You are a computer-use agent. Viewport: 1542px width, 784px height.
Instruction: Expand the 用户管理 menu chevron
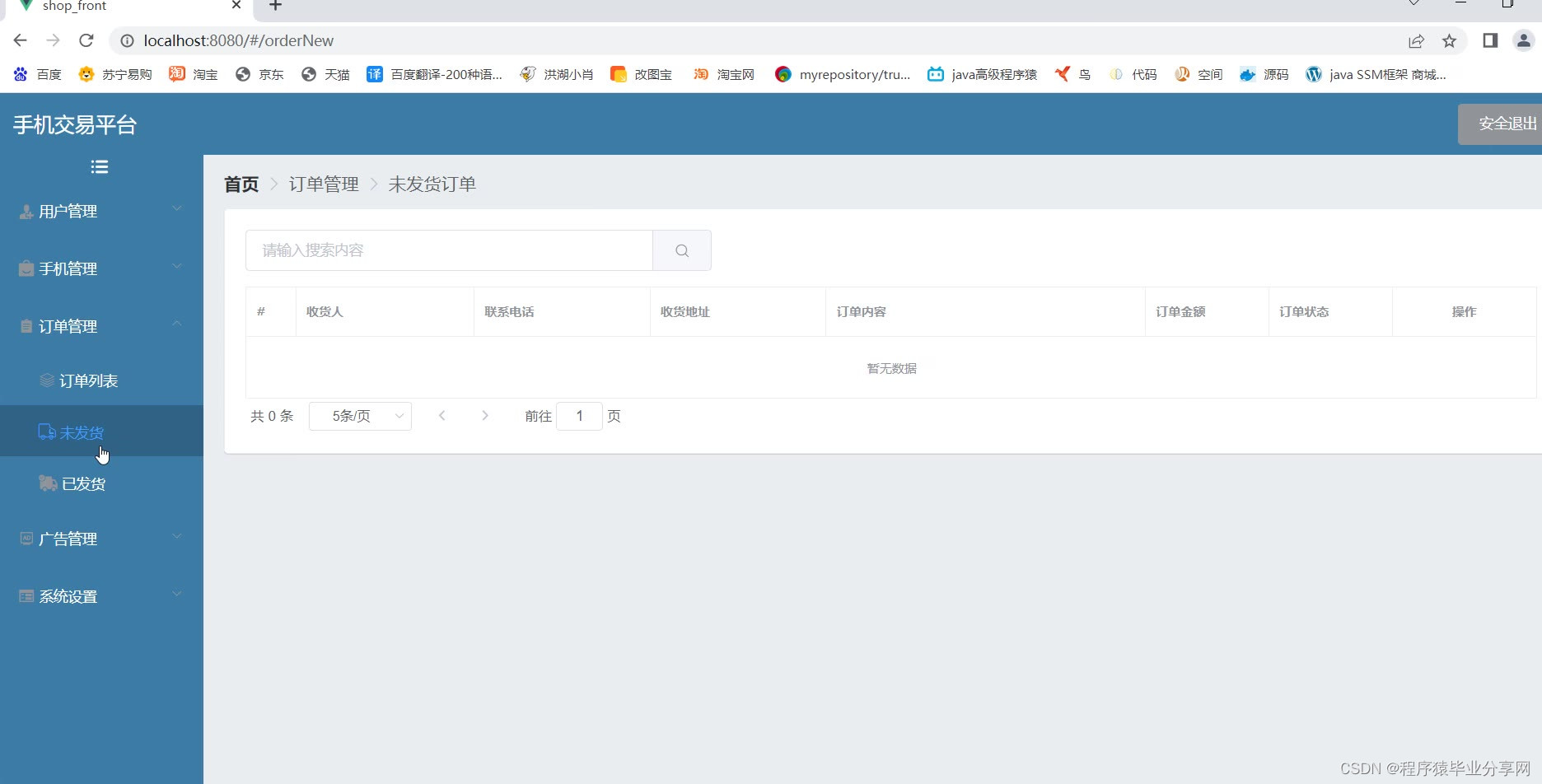[x=177, y=209]
